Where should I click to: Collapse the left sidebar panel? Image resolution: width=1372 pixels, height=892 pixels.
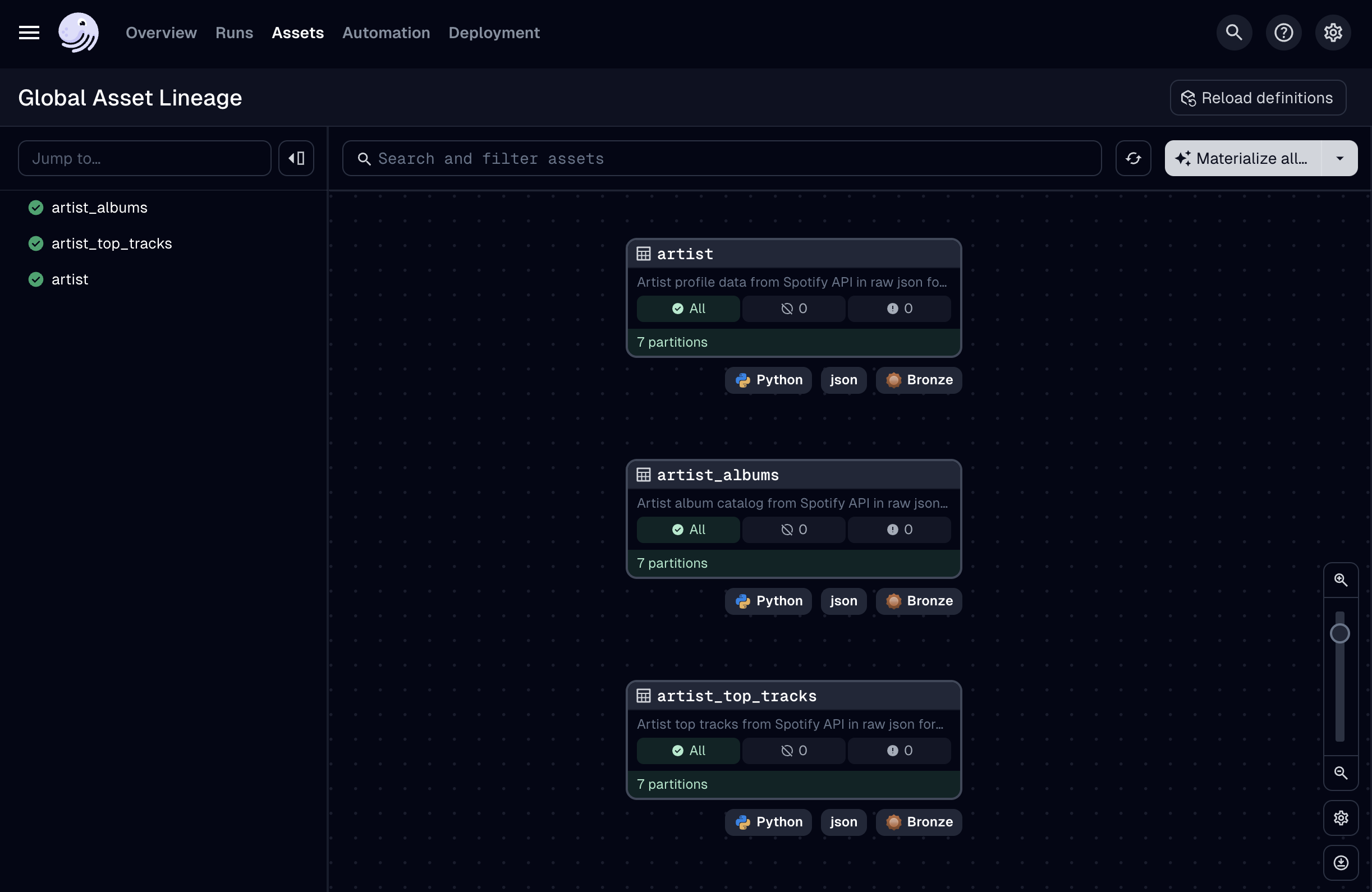[x=296, y=158]
